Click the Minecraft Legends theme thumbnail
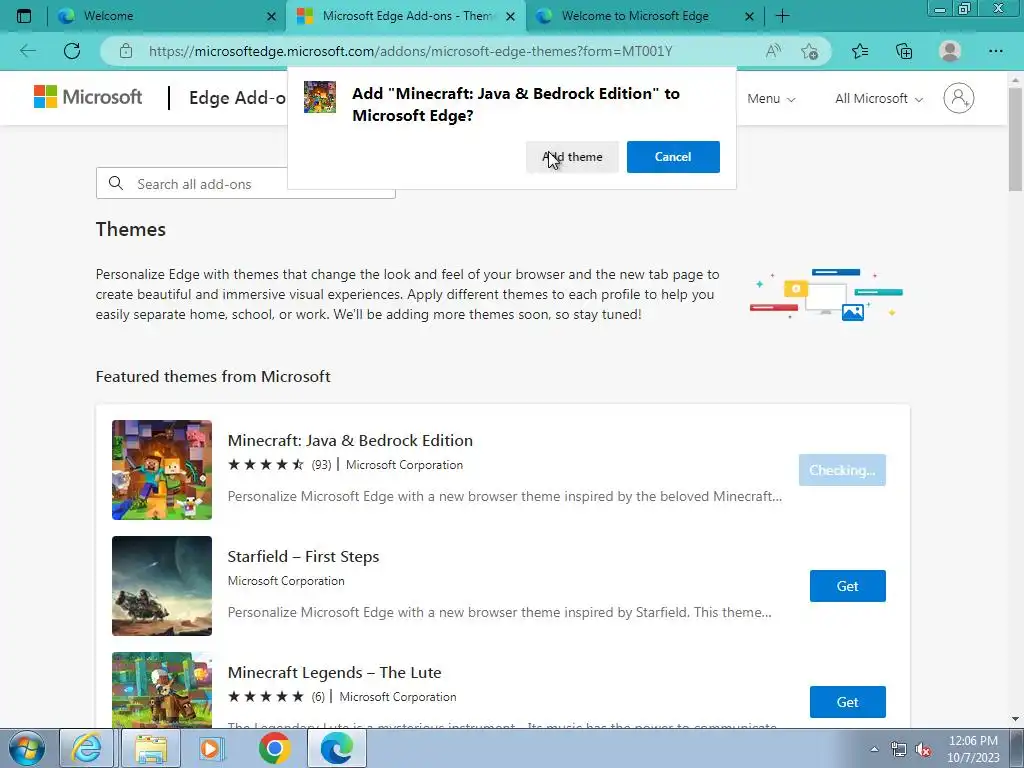Screen dimensions: 1024x768 [162, 690]
